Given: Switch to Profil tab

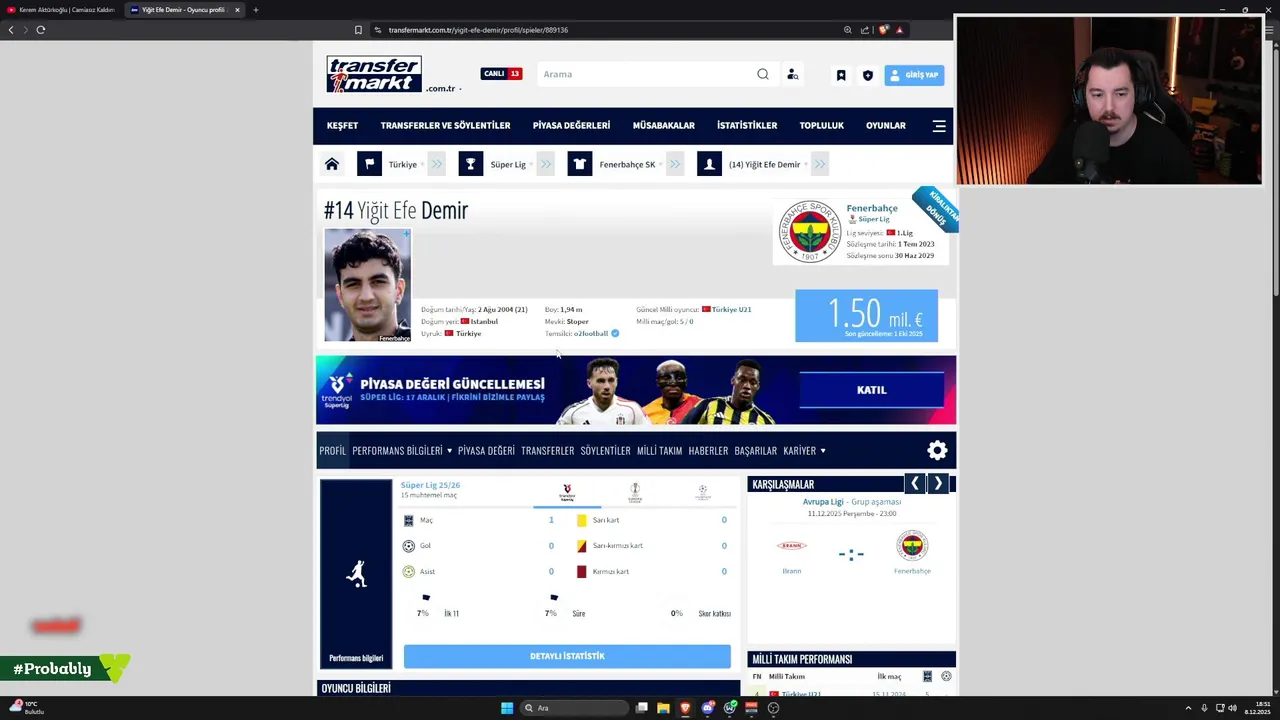Looking at the screenshot, I should (333, 451).
